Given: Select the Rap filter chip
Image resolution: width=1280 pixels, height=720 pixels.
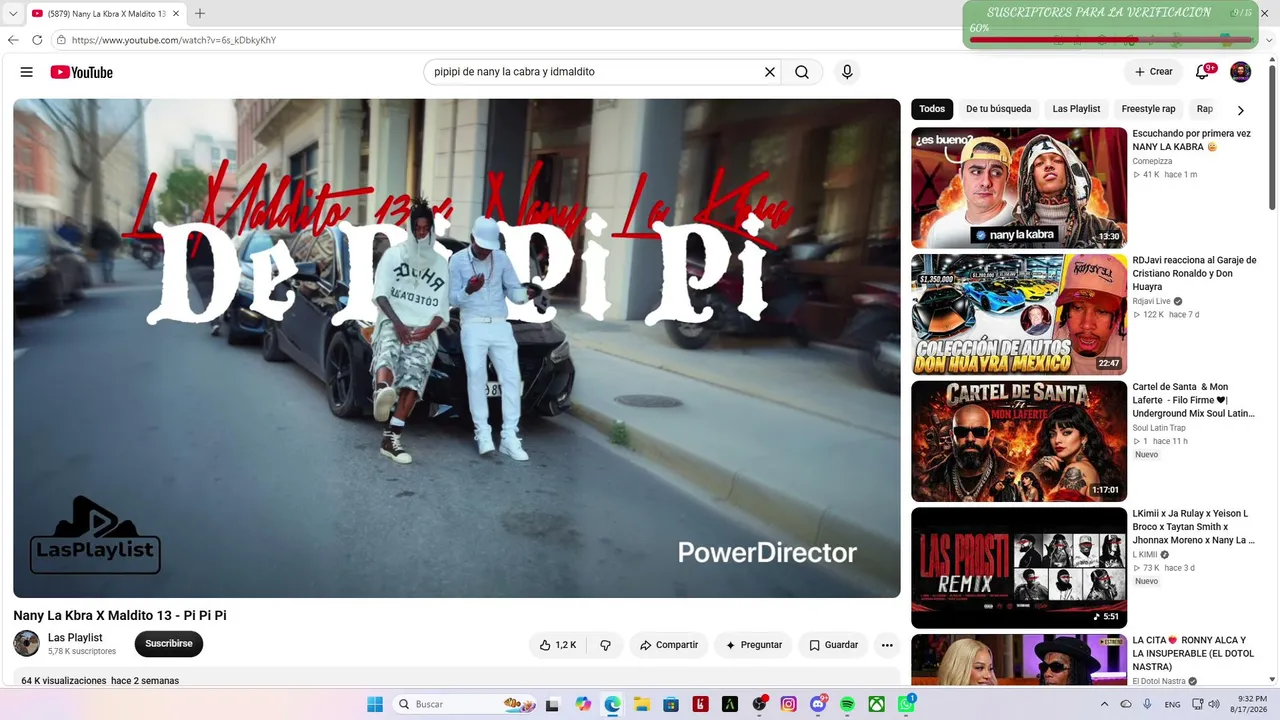Looking at the screenshot, I should [1205, 109].
